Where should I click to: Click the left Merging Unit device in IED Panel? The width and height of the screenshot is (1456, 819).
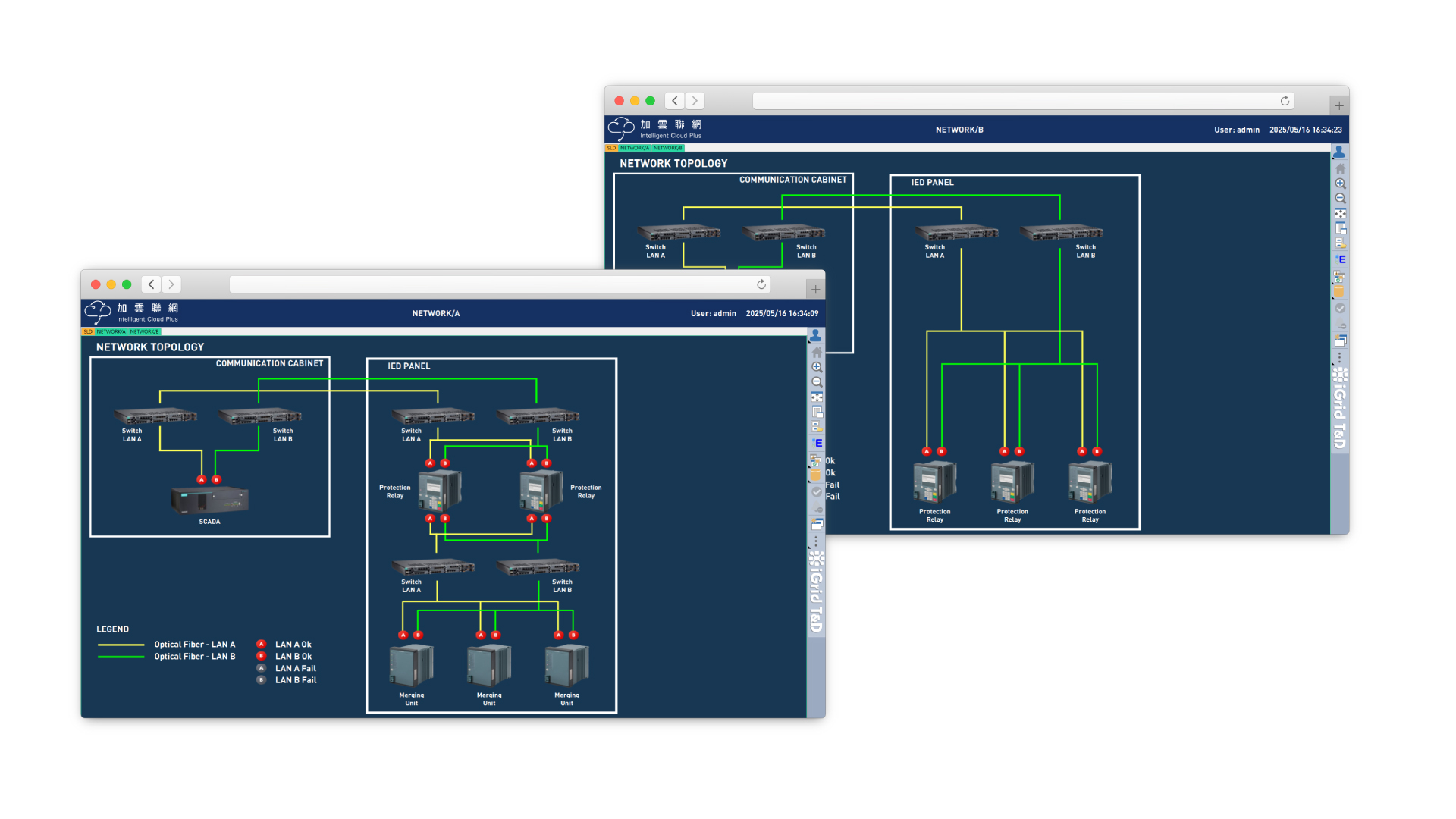click(411, 666)
